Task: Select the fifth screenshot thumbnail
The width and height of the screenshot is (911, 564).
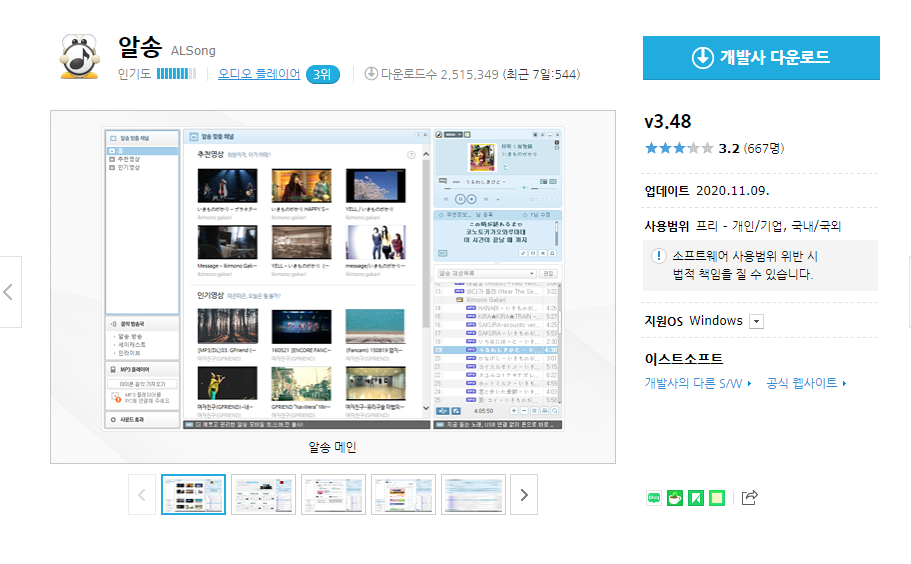Action: pos(474,495)
